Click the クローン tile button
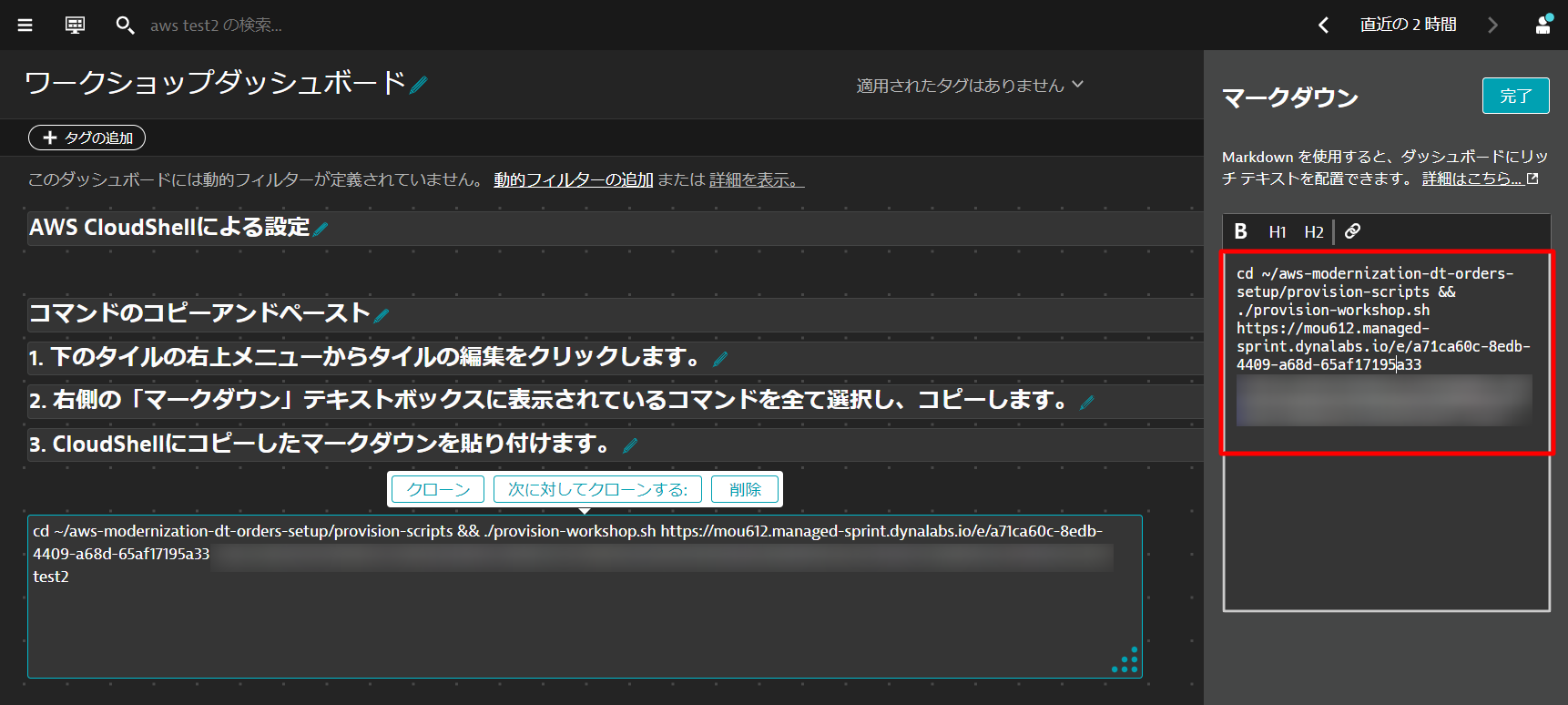 pos(438,489)
